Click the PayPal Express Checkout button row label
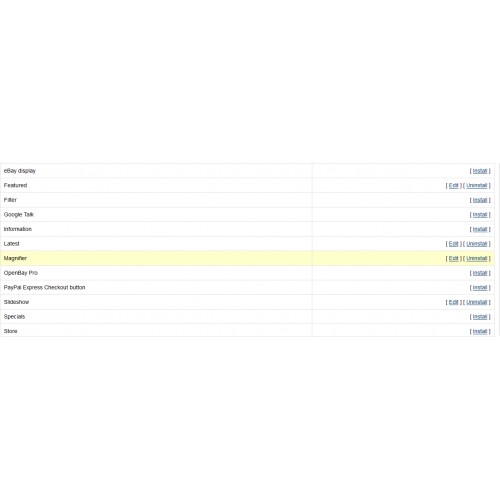Screen dimensions: 500x500 (x=44, y=287)
